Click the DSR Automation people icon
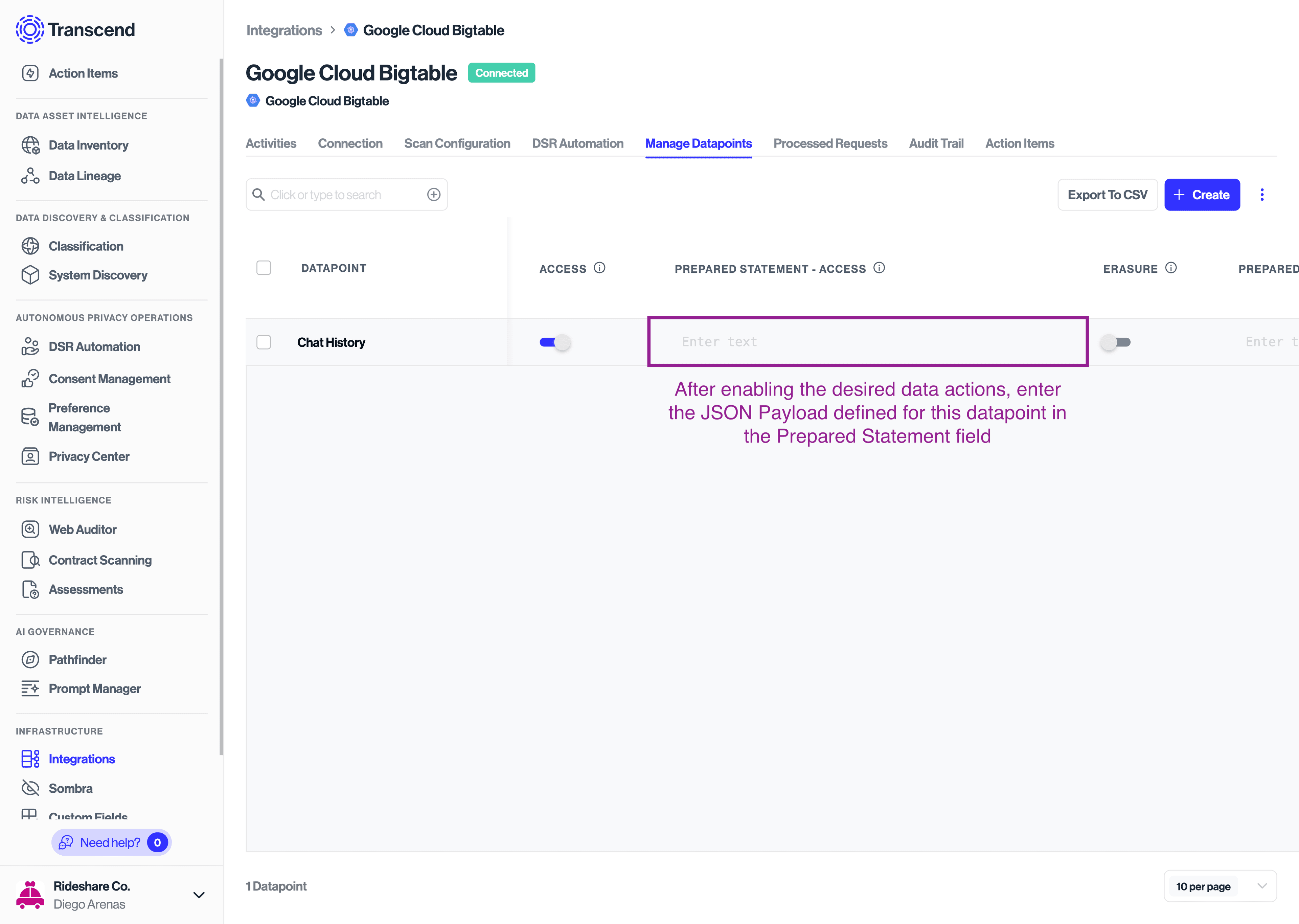 click(x=30, y=346)
